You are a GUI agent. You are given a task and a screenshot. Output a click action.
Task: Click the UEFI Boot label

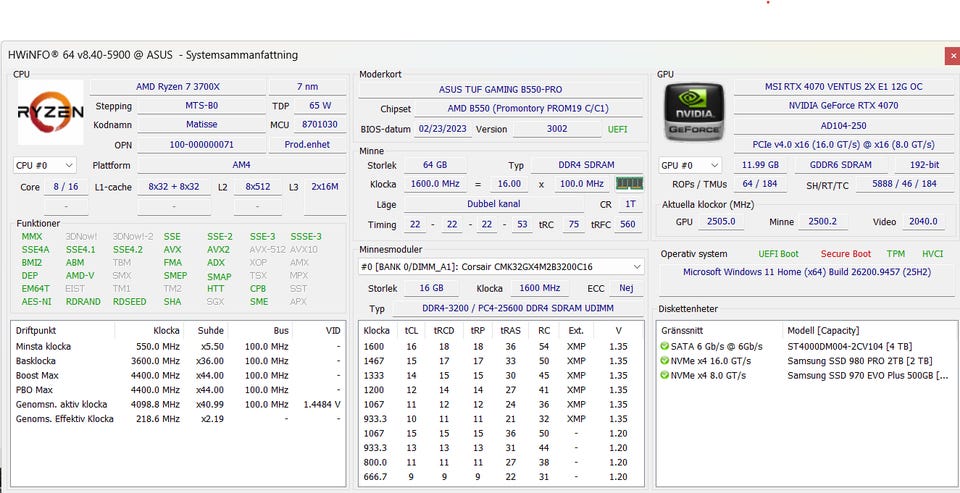778,254
